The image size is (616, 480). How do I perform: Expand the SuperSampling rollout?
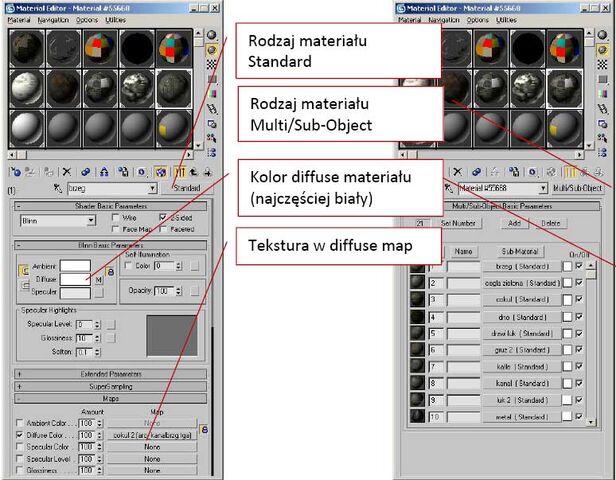point(110,387)
